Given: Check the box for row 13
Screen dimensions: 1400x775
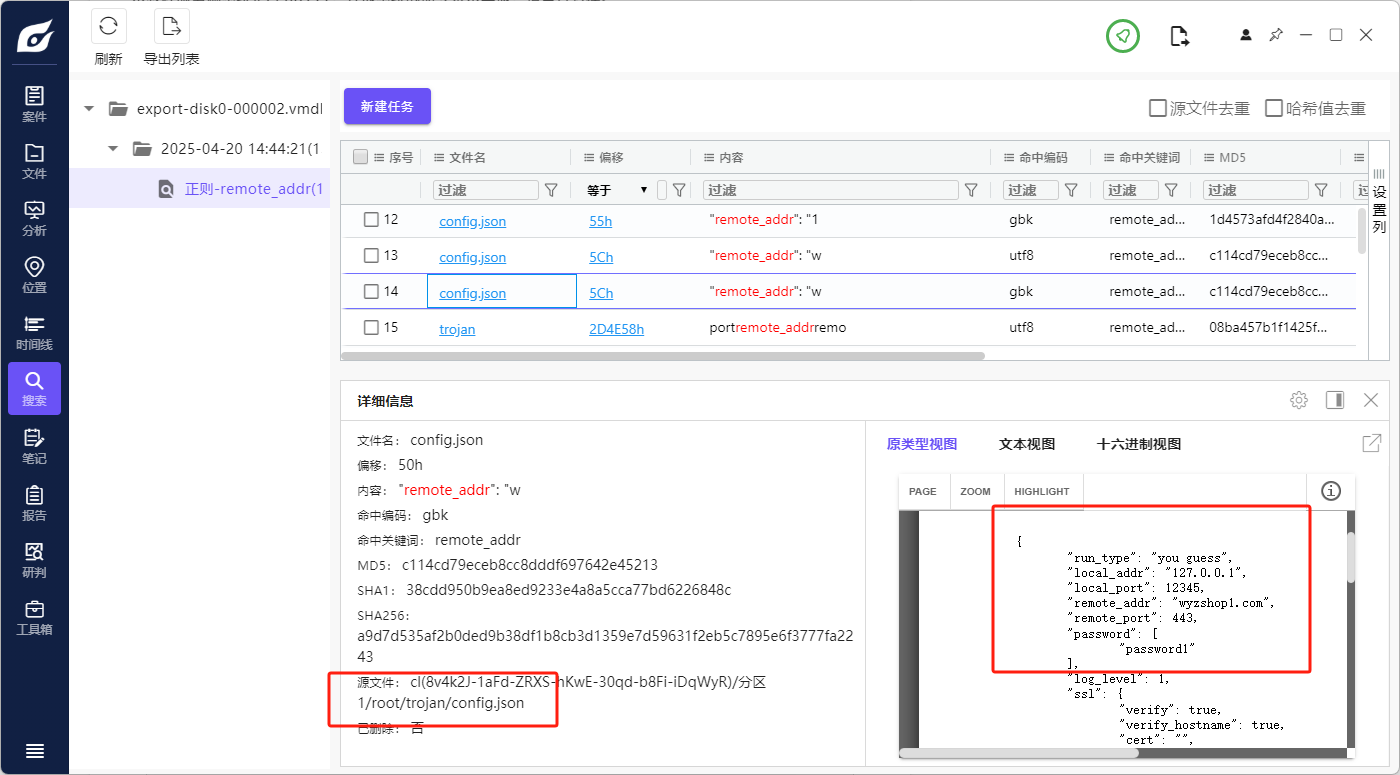Looking at the screenshot, I should pyautogui.click(x=371, y=256).
